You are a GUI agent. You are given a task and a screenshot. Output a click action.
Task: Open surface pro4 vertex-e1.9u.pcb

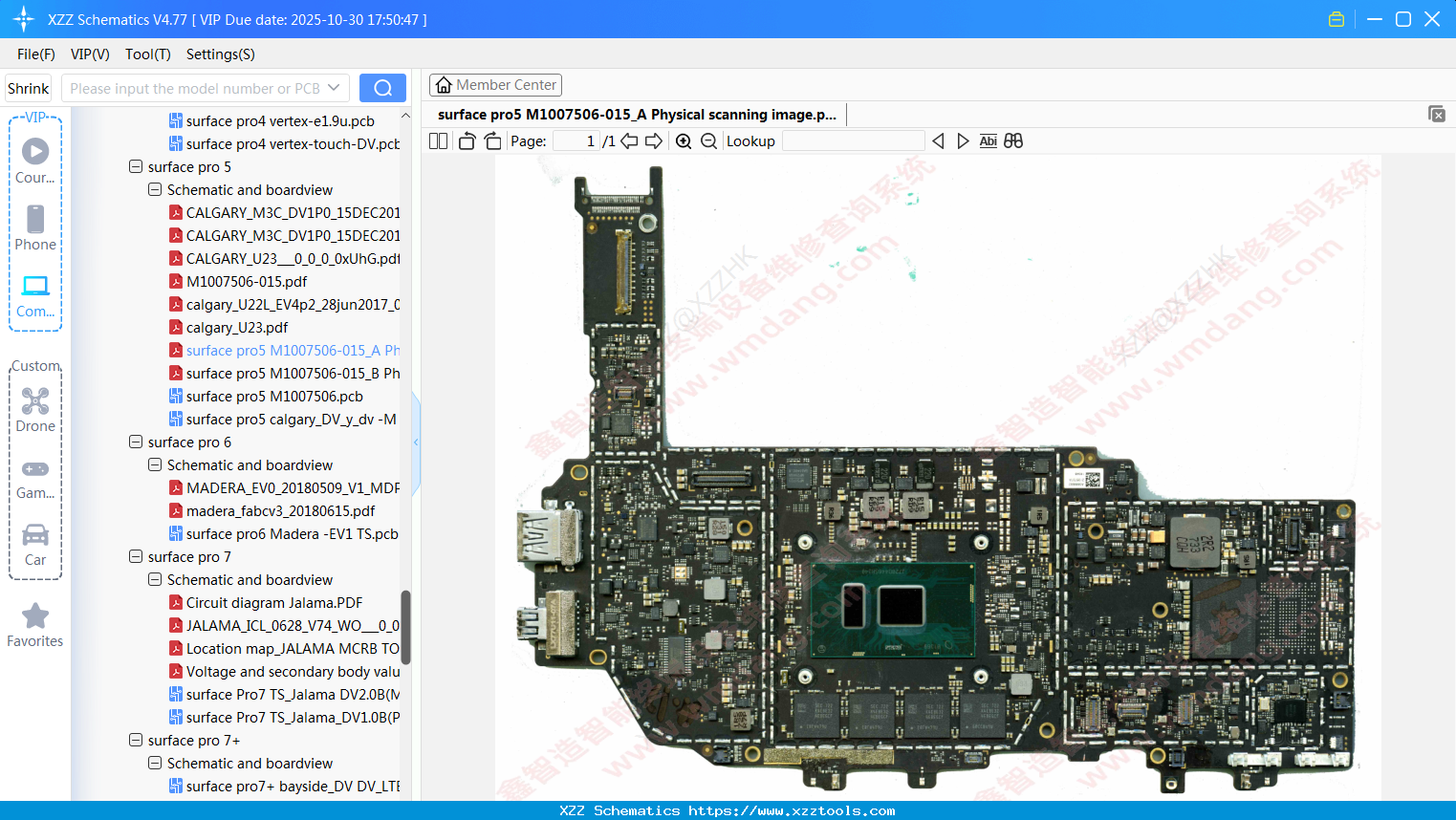pos(280,120)
